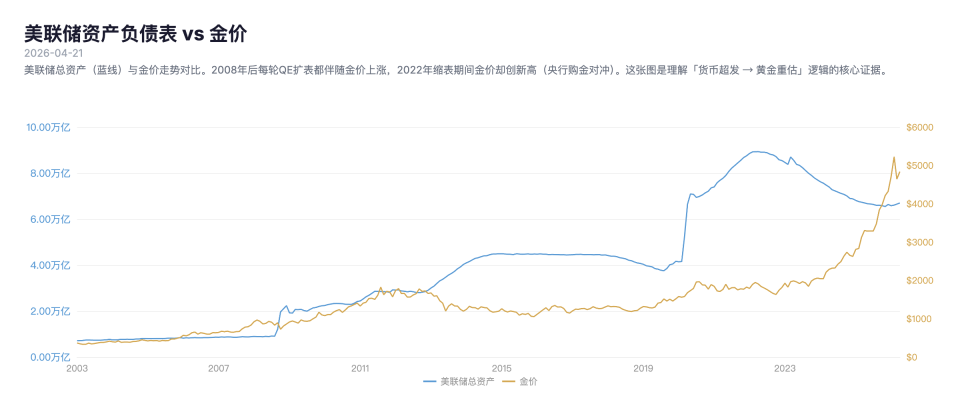Image resolution: width=960 pixels, height=414 pixels.
Task: Click the right axis label $1000
Action: point(918,319)
